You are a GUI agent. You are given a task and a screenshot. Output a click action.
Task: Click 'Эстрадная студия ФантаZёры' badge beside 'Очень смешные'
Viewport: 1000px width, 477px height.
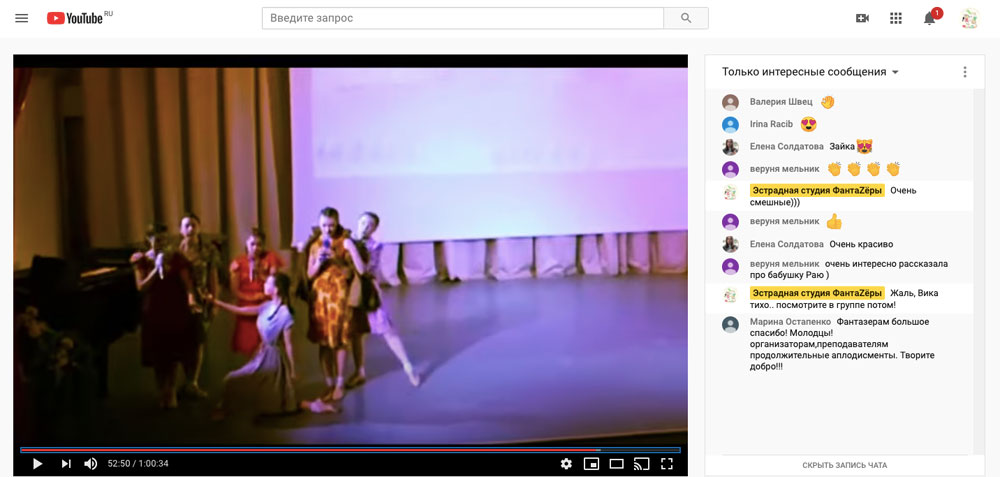[x=817, y=191]
